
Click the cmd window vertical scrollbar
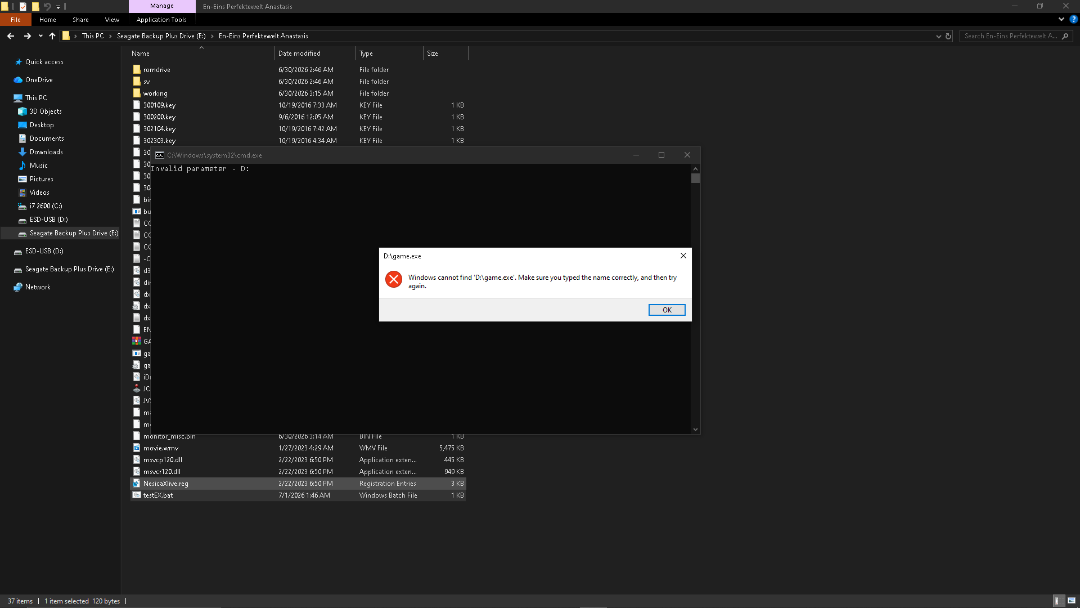tap(696, 299)
